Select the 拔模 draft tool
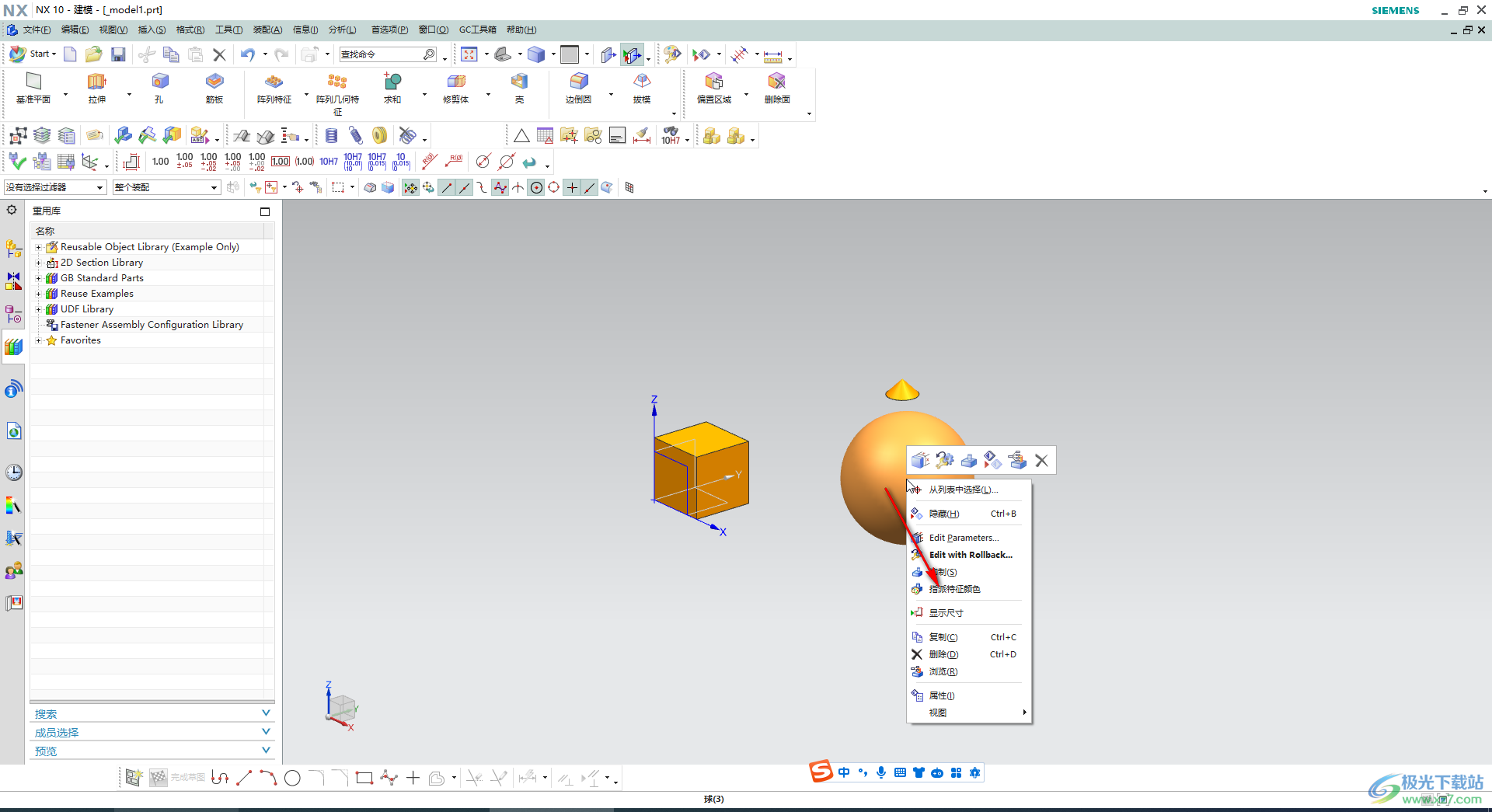Image resolution: width=1492 pixels, height=812 pixels. coord(642,88)
